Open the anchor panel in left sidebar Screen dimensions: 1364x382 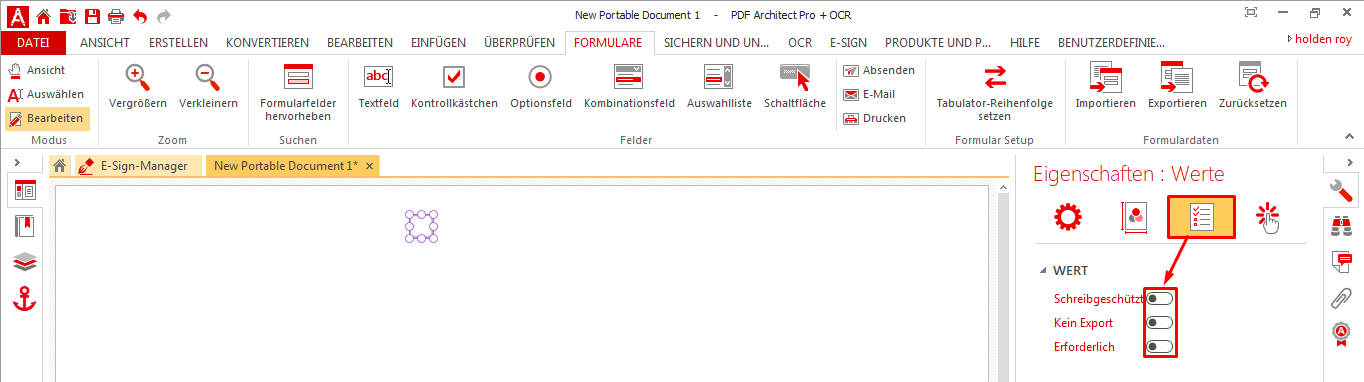[x=25, y=298]
